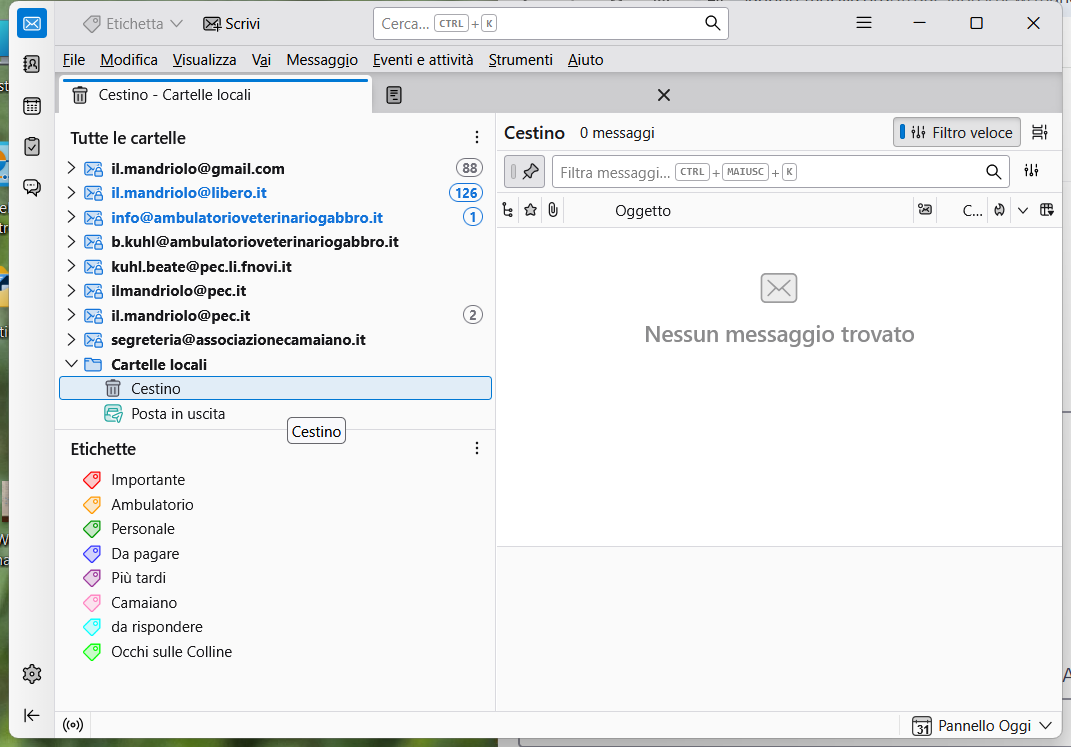
Task: Open the Pannello Oggi pane
Action: point(982,726)
